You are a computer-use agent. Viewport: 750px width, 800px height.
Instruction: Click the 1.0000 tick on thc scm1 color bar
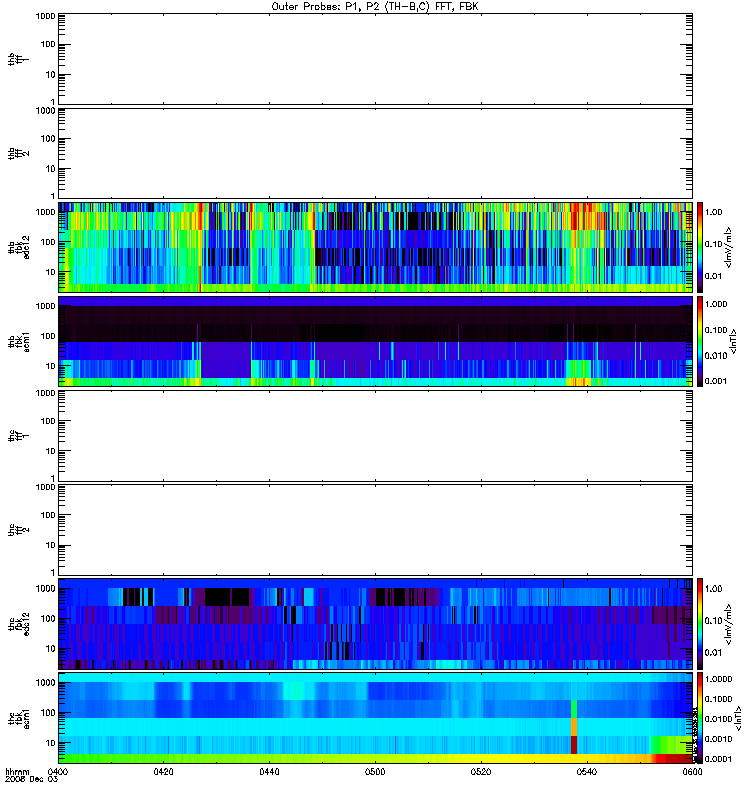[718, 679]
